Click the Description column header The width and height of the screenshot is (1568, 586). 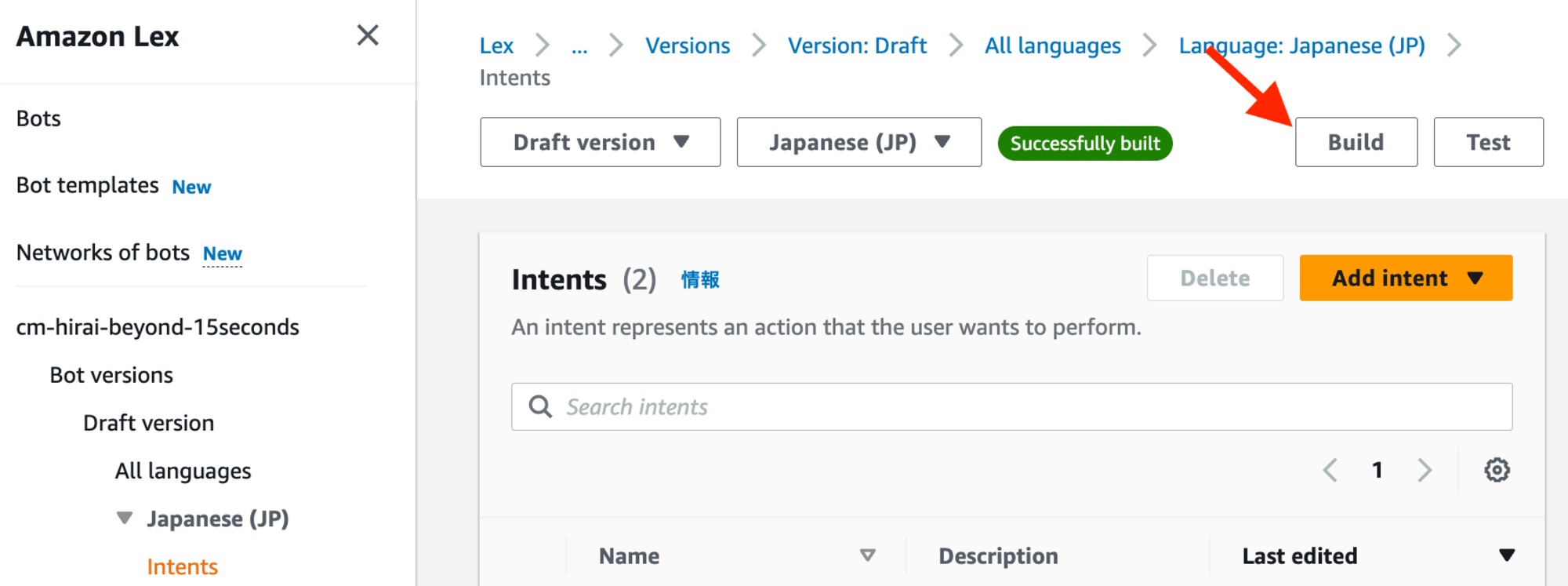tap(998, 556)
